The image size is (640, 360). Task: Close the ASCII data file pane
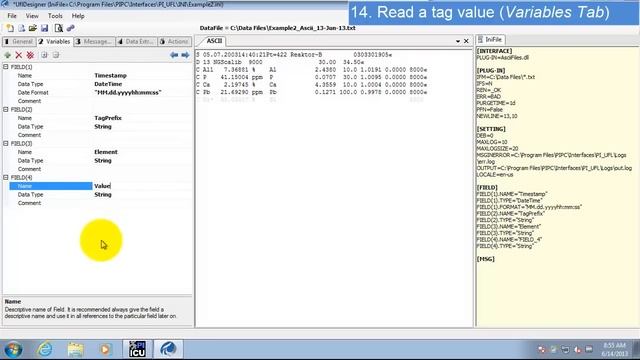pos(466,41)
